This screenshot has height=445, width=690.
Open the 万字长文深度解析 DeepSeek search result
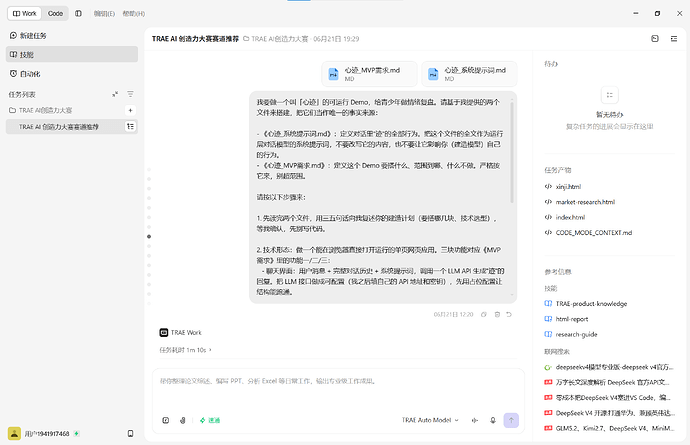[612, 382]
